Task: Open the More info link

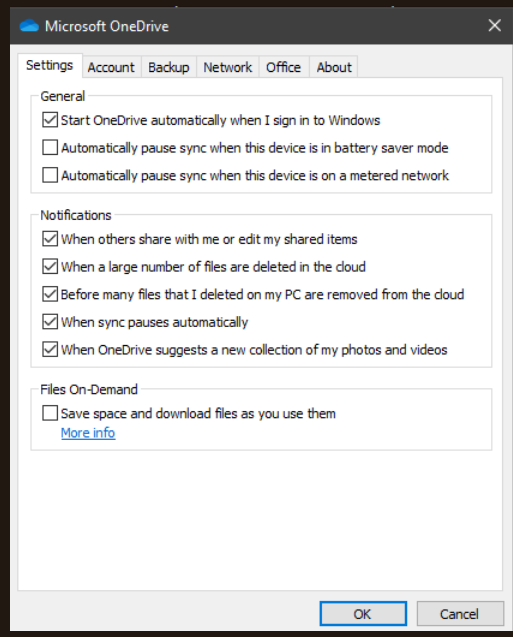Action: (x=88, y=433)
